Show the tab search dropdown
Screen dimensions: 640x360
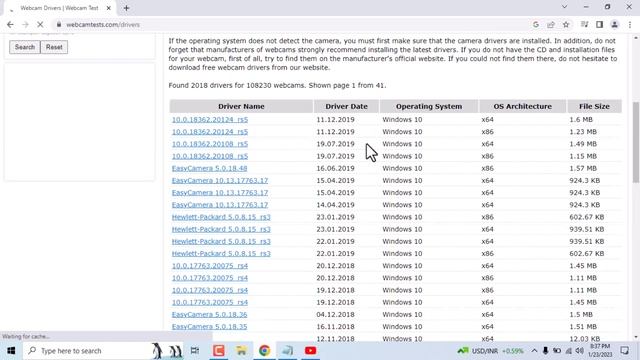click(564, 7)
